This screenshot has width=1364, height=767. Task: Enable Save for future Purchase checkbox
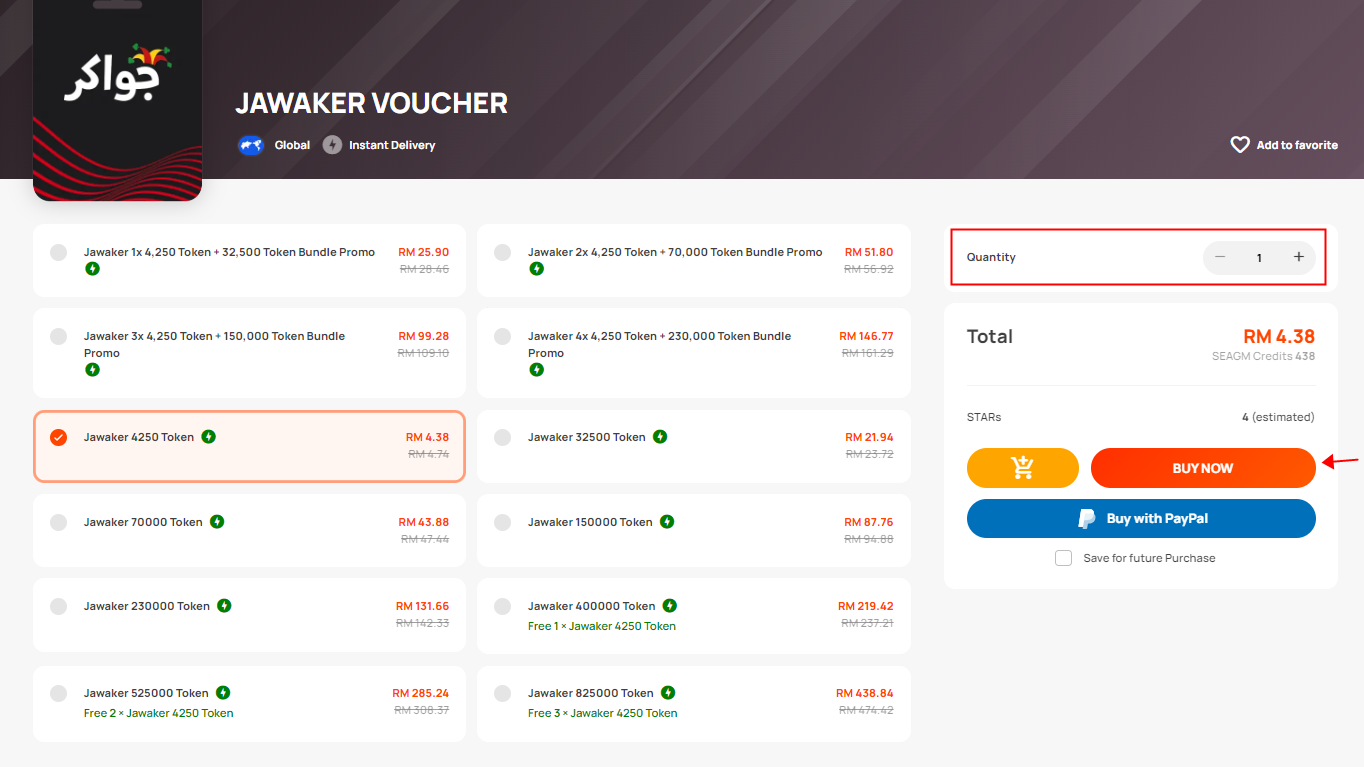tap(1064, 558)
